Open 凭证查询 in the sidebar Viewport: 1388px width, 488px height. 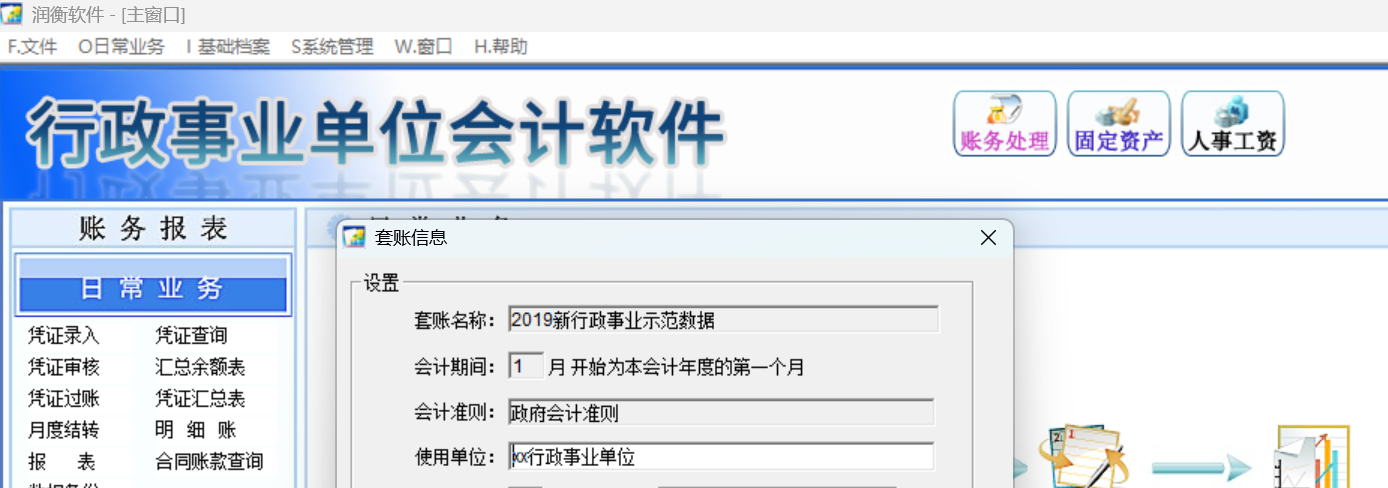pos(192,336)
